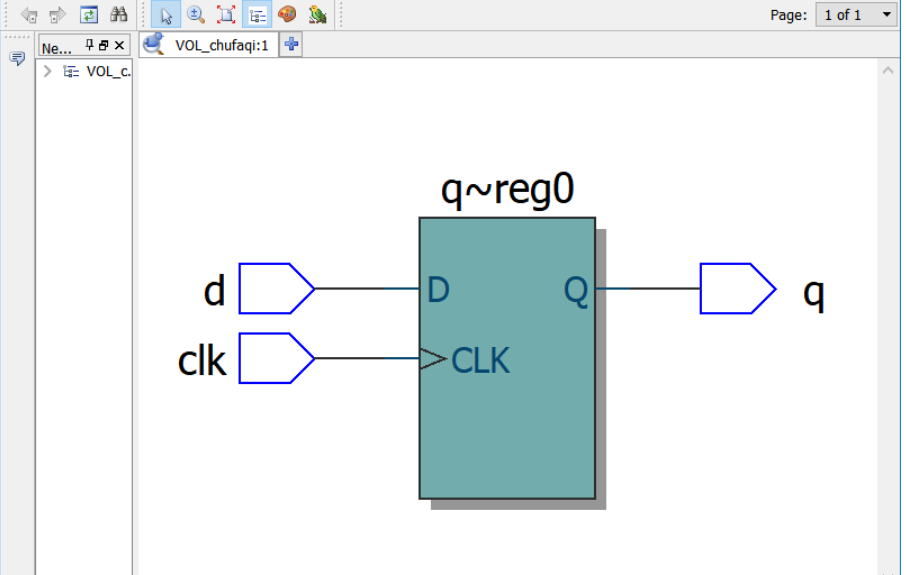
Task: Click the red fit-in-window icon
Action: tap(226, 14)
